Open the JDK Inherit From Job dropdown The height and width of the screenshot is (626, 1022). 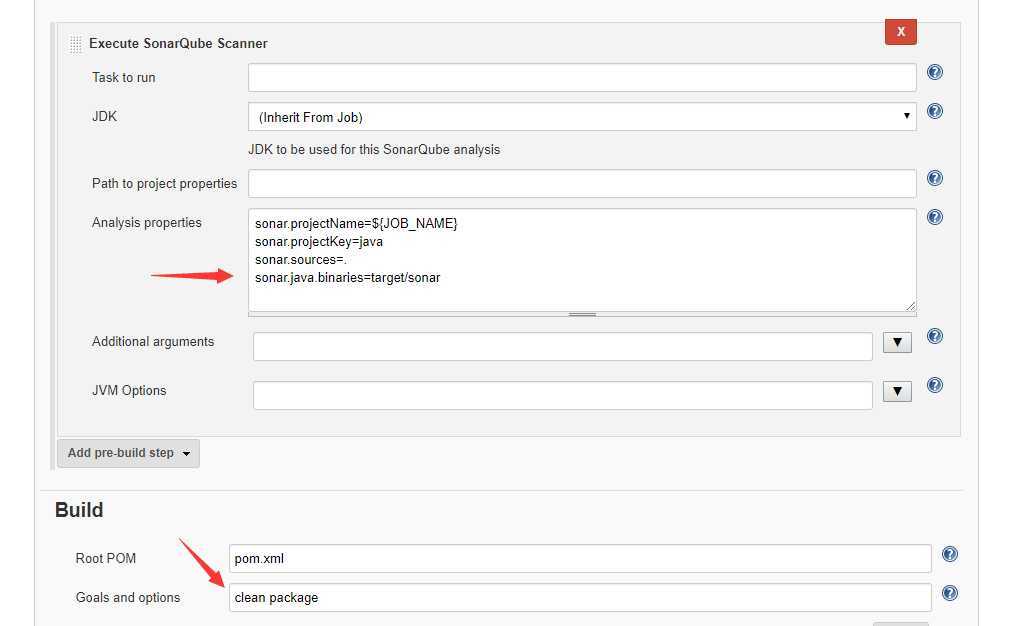click(x=582, y=117)
